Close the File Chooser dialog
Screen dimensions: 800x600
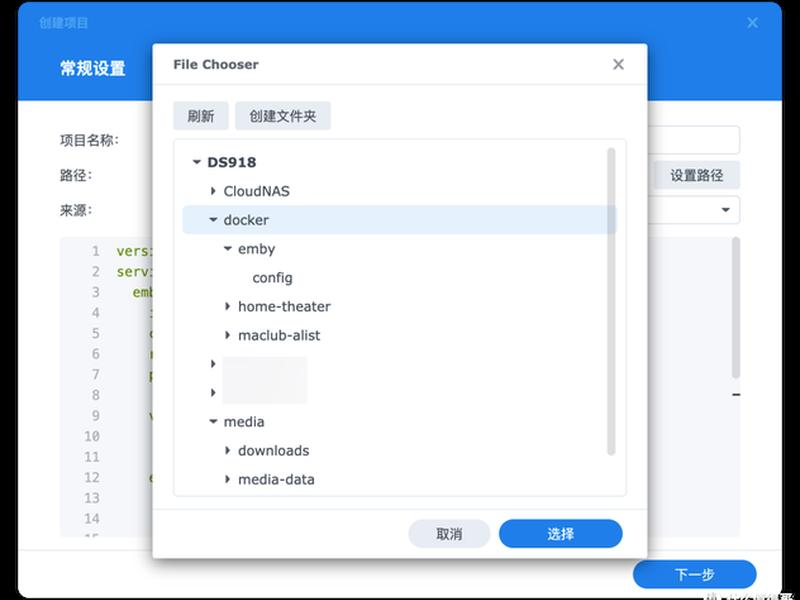point(618,64)
